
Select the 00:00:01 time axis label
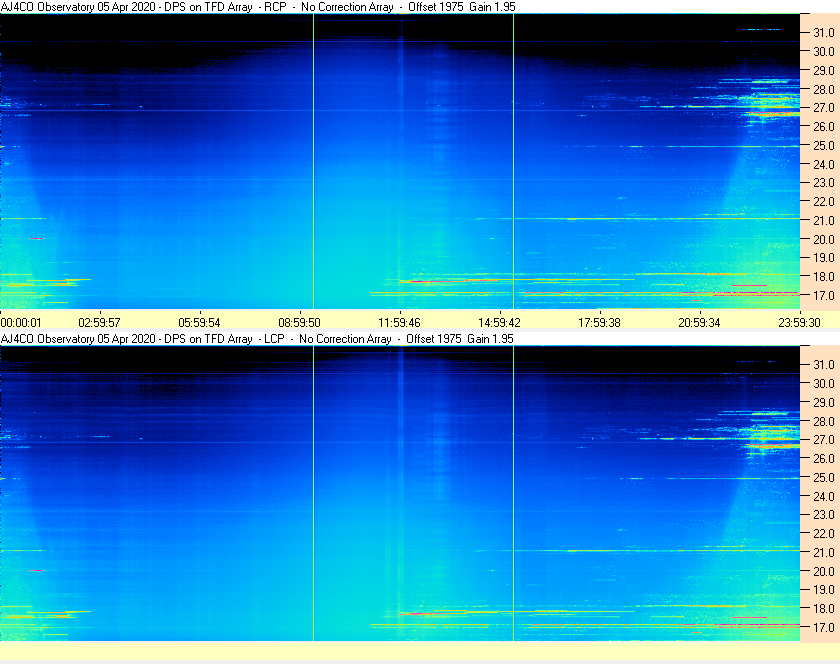21,323
